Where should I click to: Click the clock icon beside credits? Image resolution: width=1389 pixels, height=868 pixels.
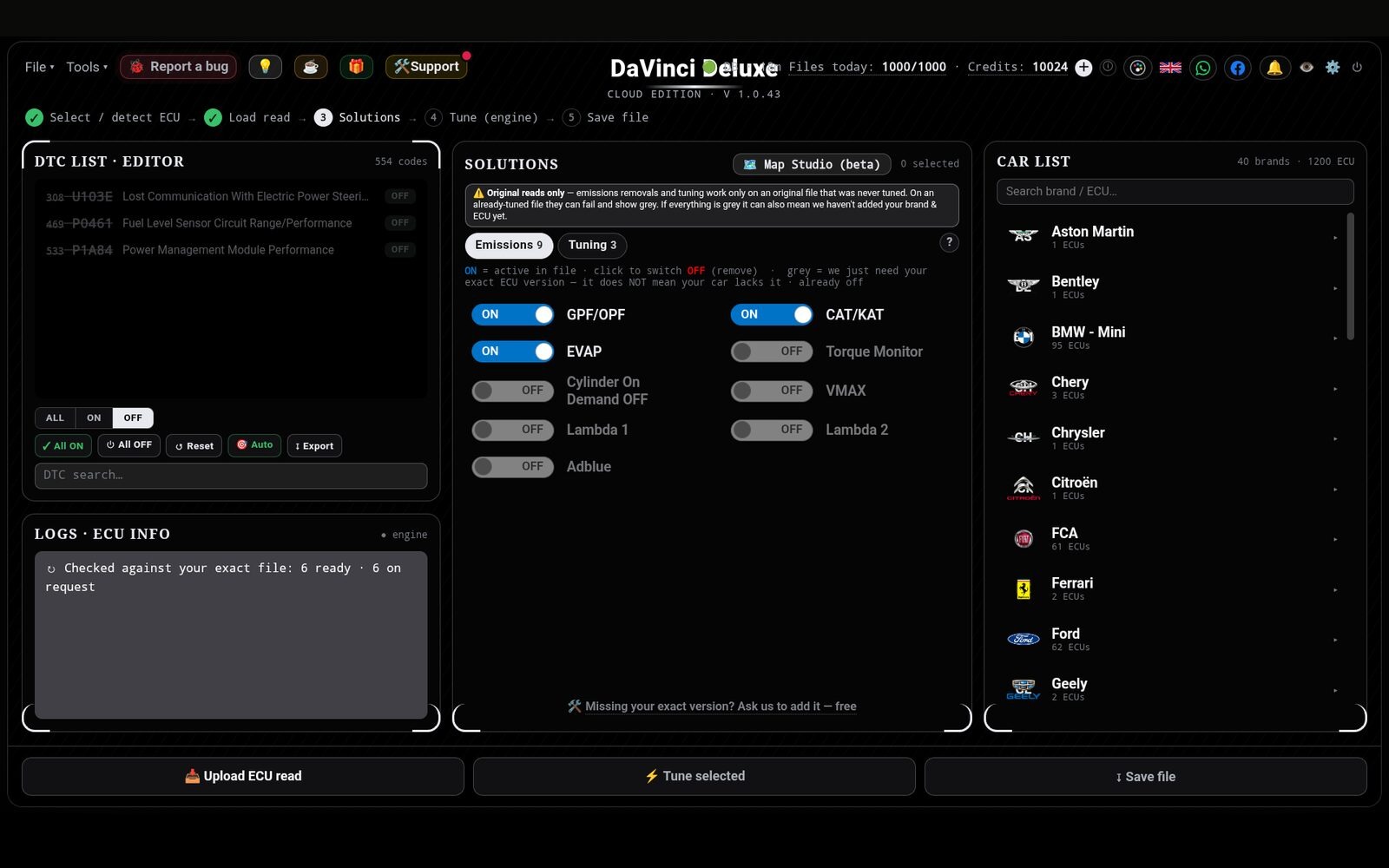pyautogui.click(x=1108, y=67)
